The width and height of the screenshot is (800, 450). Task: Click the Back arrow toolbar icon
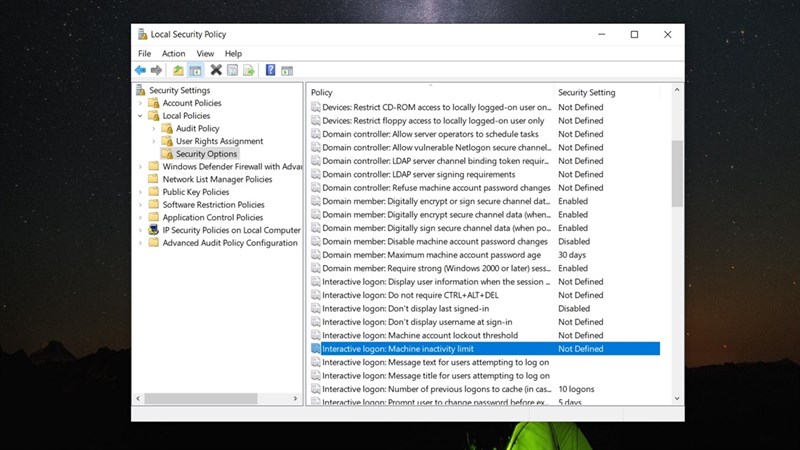click(140, 70)
